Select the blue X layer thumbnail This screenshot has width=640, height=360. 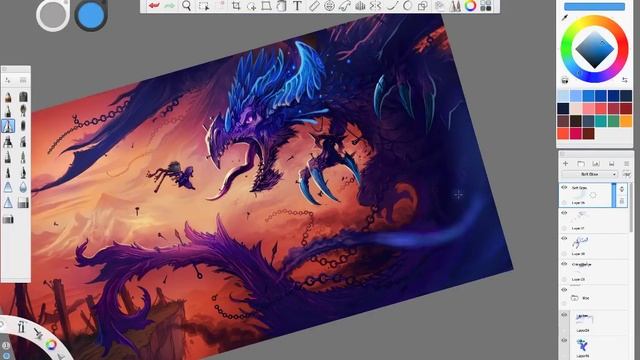click(582, 345)
